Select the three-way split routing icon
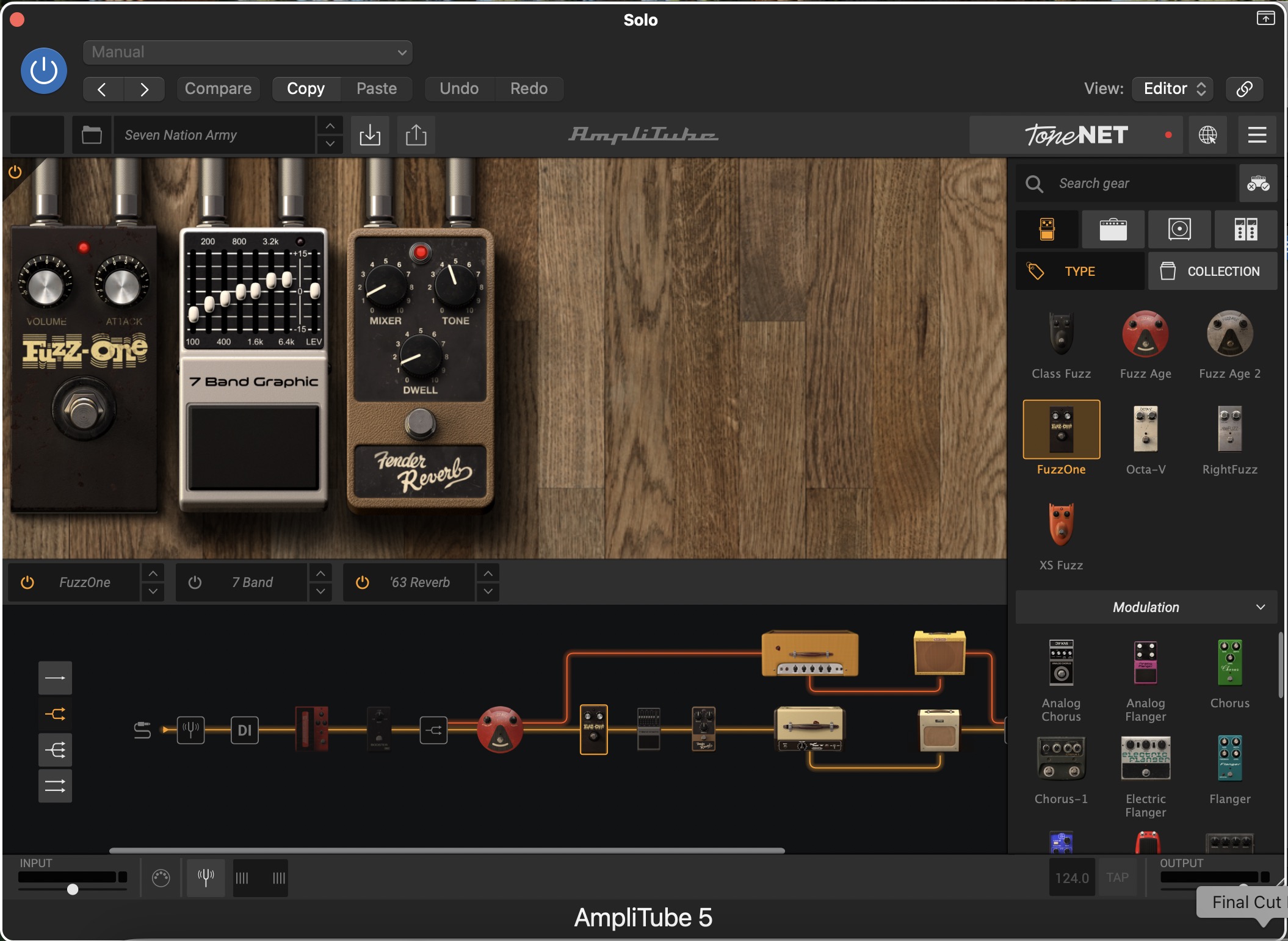Screen dimensions: 1288x941 (x=55, y=750)
